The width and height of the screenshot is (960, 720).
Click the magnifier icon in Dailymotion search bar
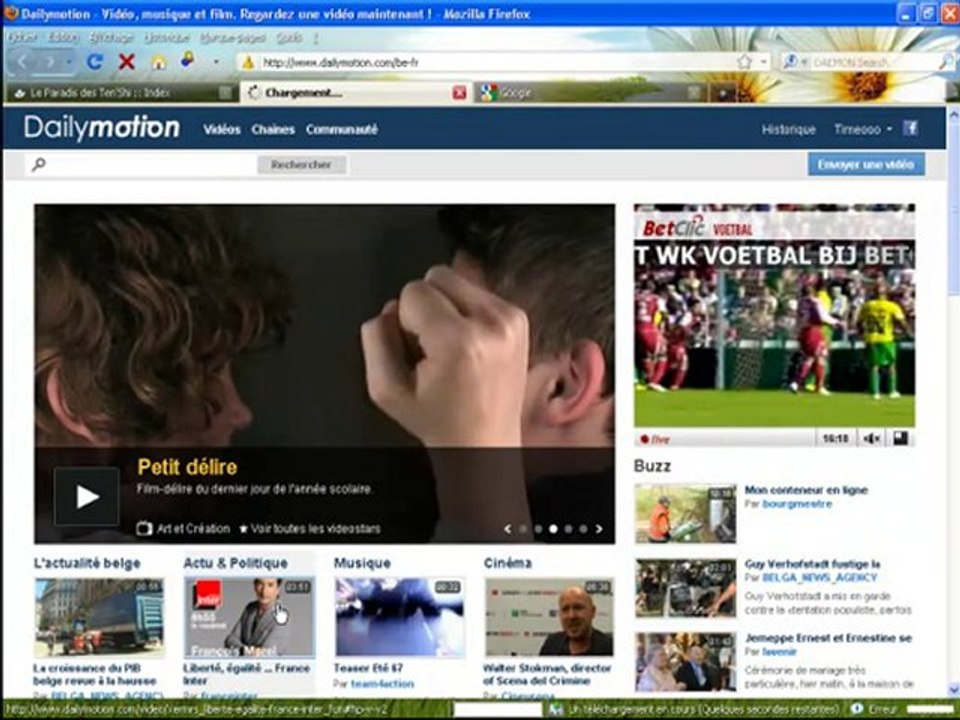click(x=39, y=164)
